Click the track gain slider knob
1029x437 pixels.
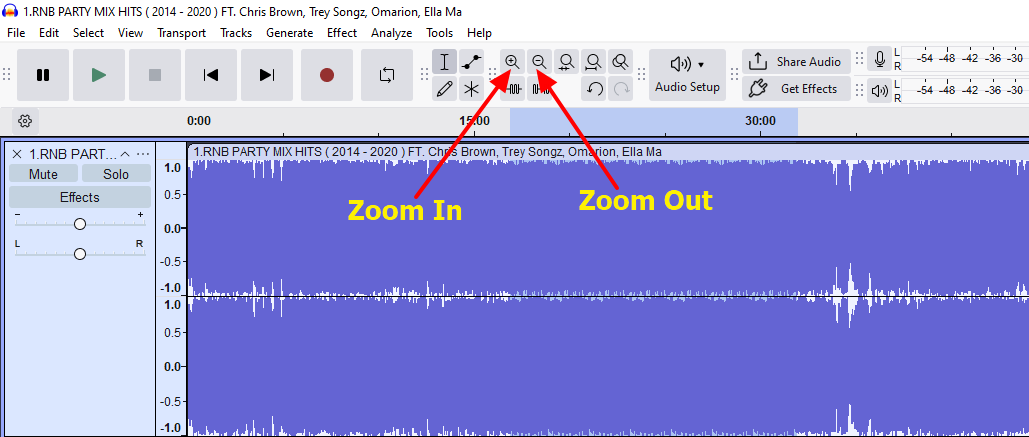79,224
